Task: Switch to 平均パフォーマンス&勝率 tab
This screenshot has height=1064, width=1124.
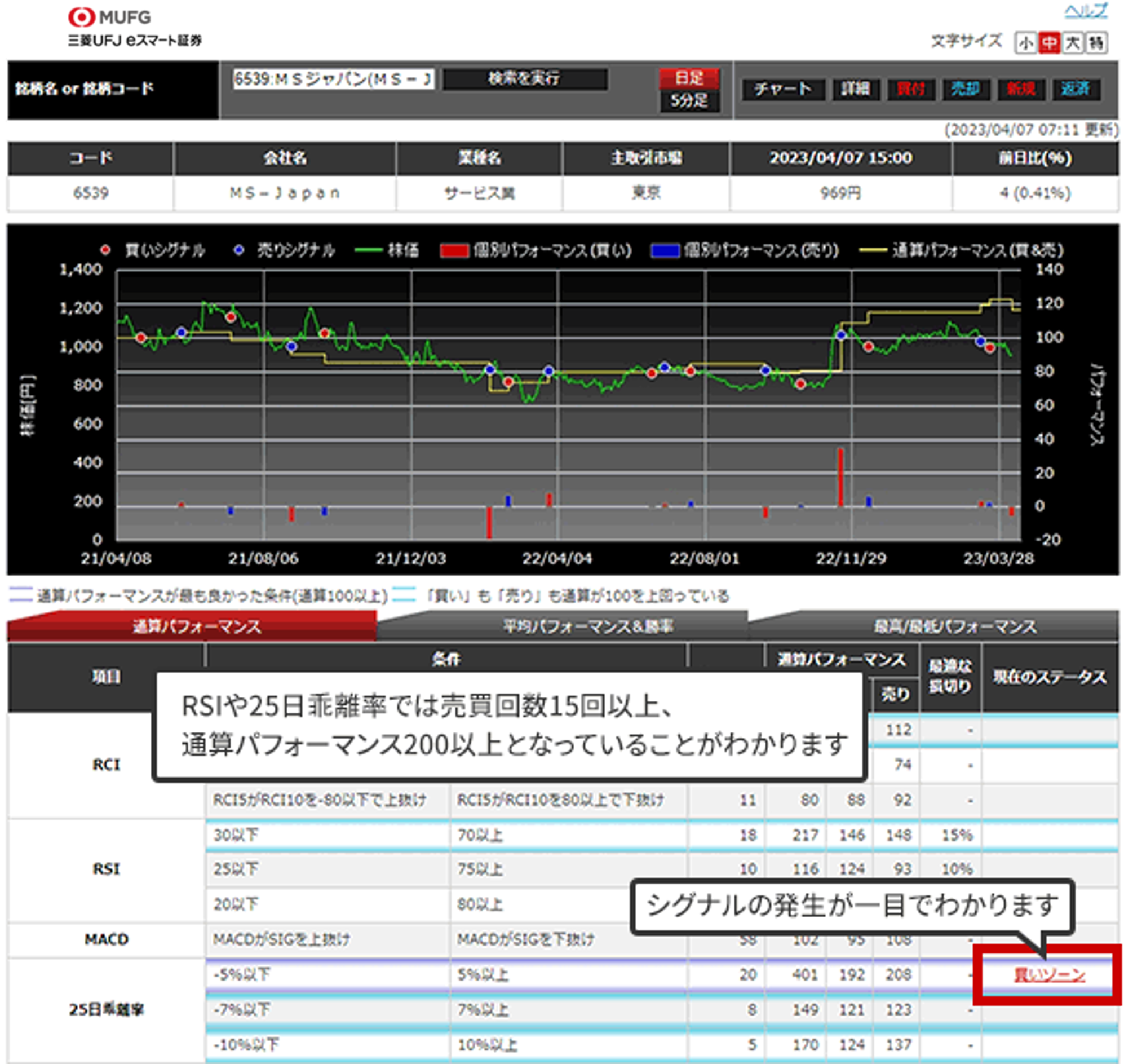Action: 587,626
